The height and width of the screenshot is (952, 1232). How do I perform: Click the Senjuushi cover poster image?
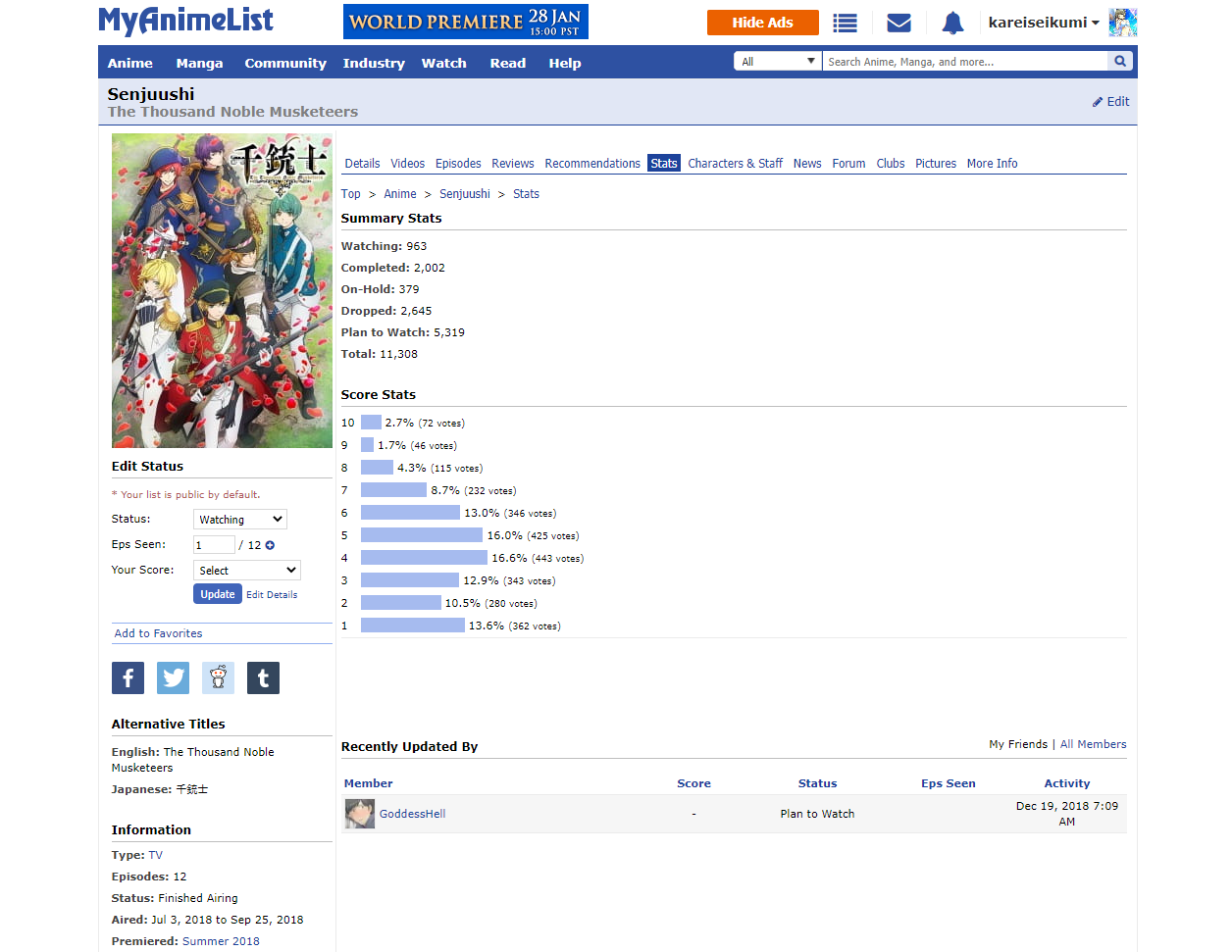click(222, 291)
